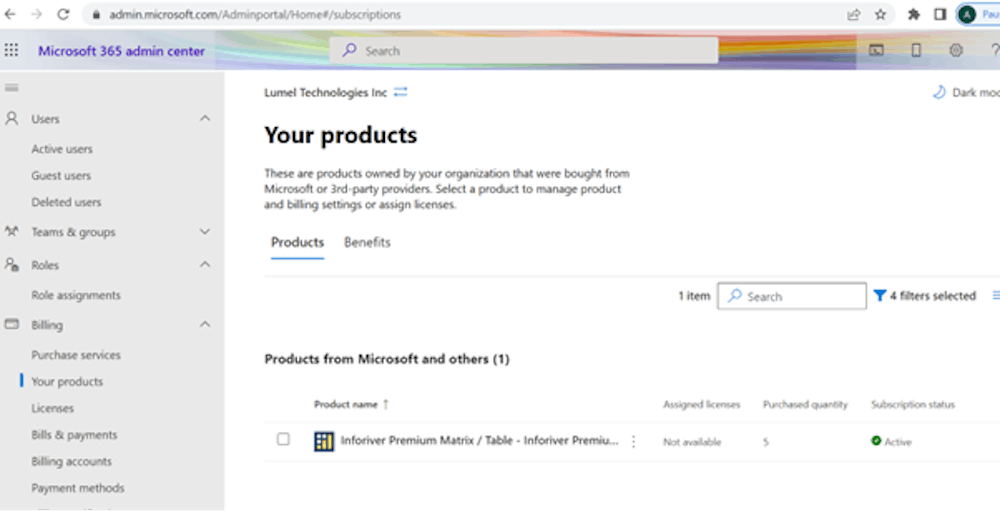Screen dimensions: 1000x512
Task: Switch to the Products tab
Action: click(x=297, y=242)
